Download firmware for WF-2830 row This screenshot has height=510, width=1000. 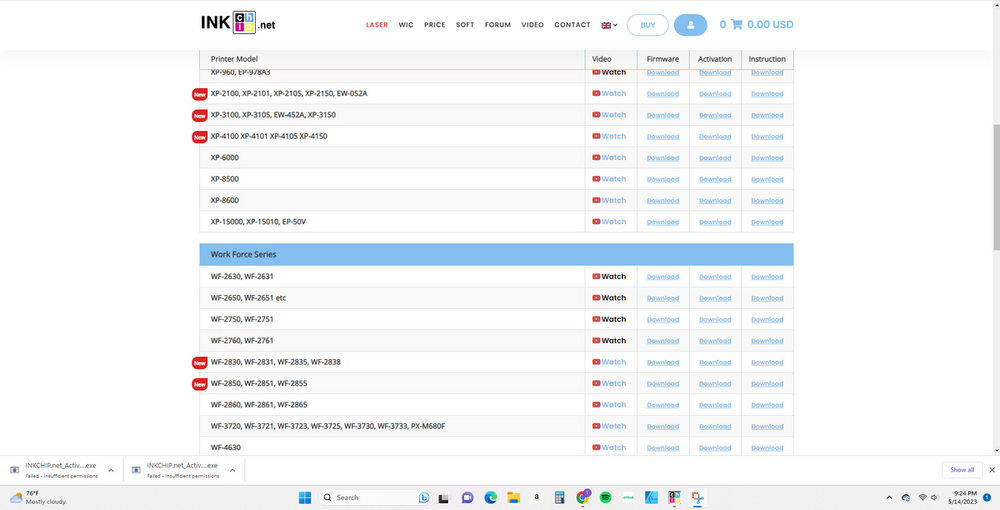(663, 362)
